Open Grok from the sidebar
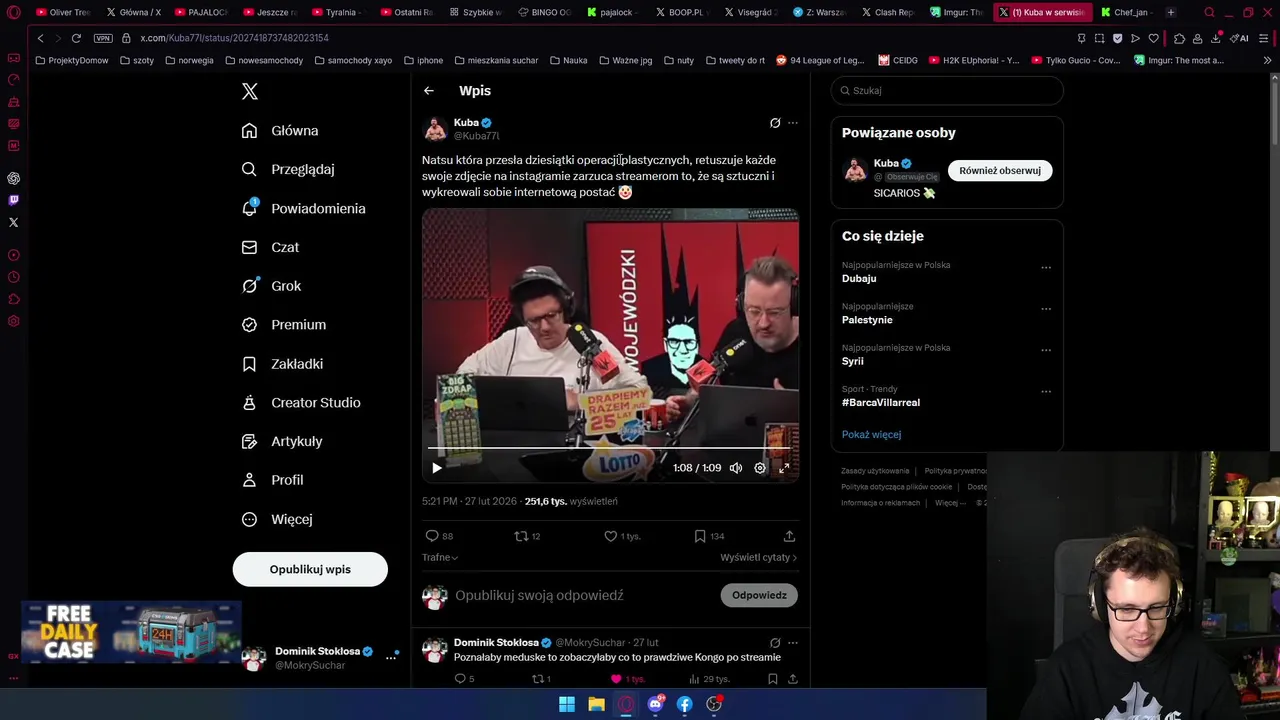 271,286
